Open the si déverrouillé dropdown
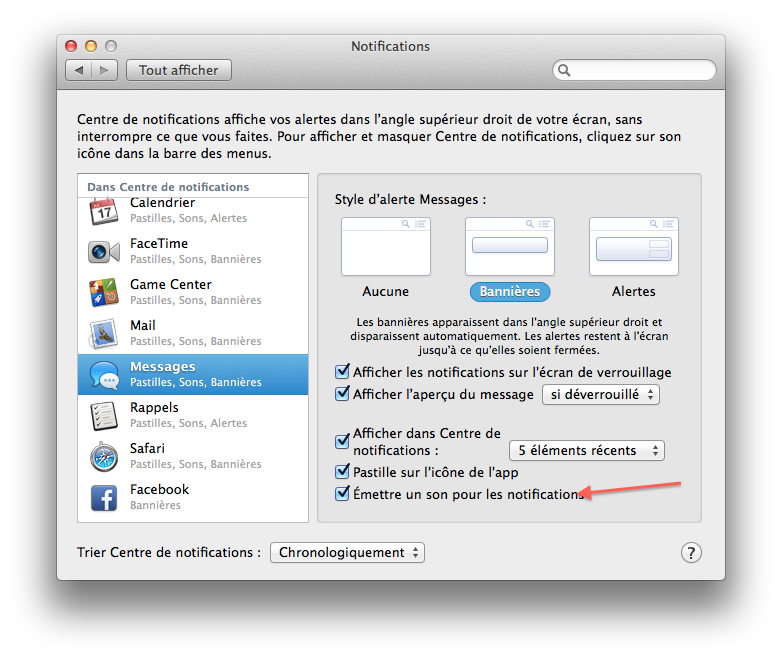Screen dimensions: 782x659 601,395
